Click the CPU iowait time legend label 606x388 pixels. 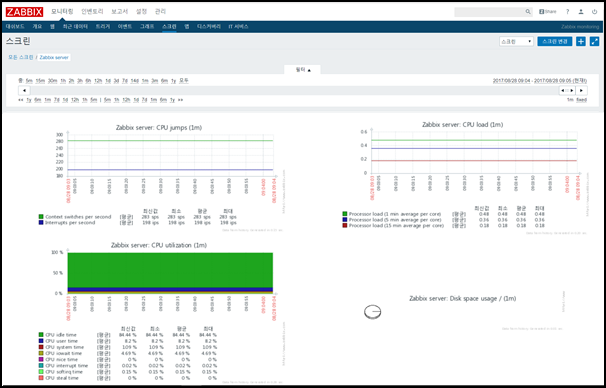[63, 353]
